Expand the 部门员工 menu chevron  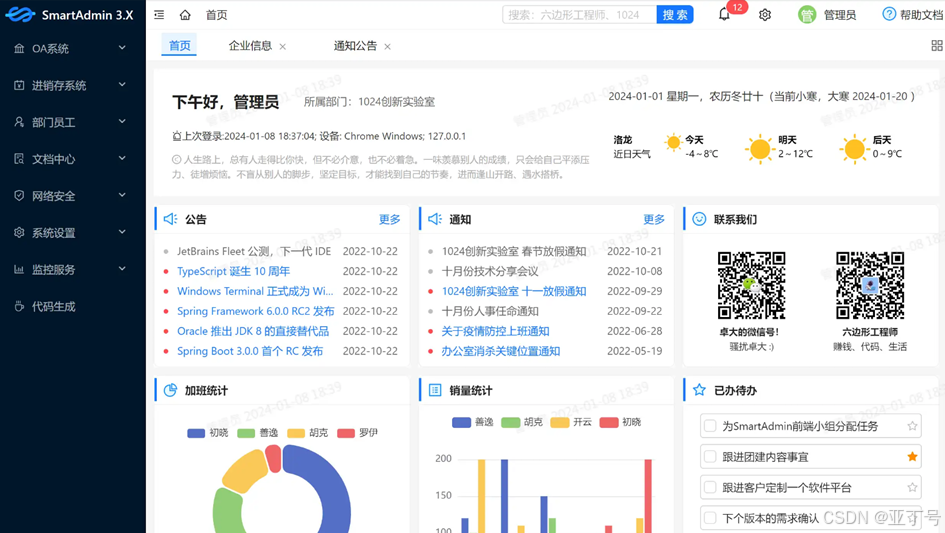tap(122, 121)
